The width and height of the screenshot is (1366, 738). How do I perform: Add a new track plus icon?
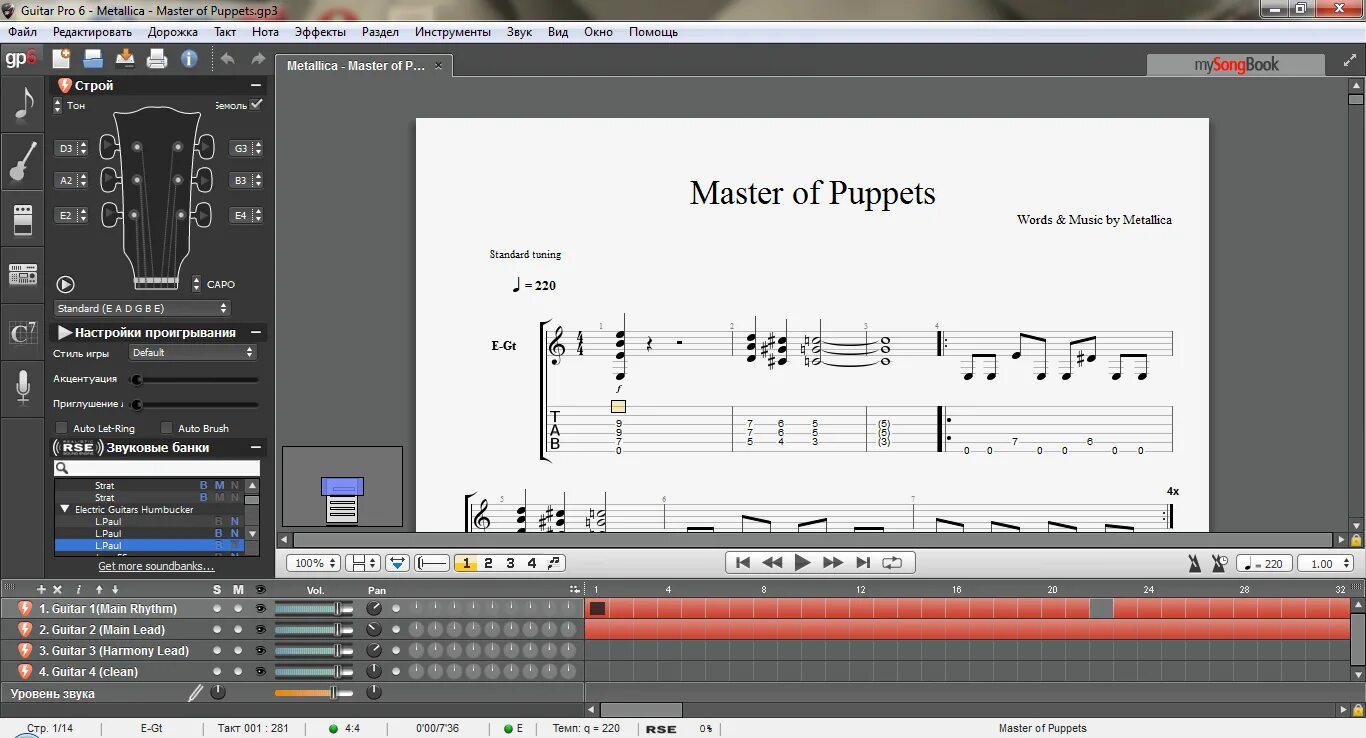click(x=41, y=590)
